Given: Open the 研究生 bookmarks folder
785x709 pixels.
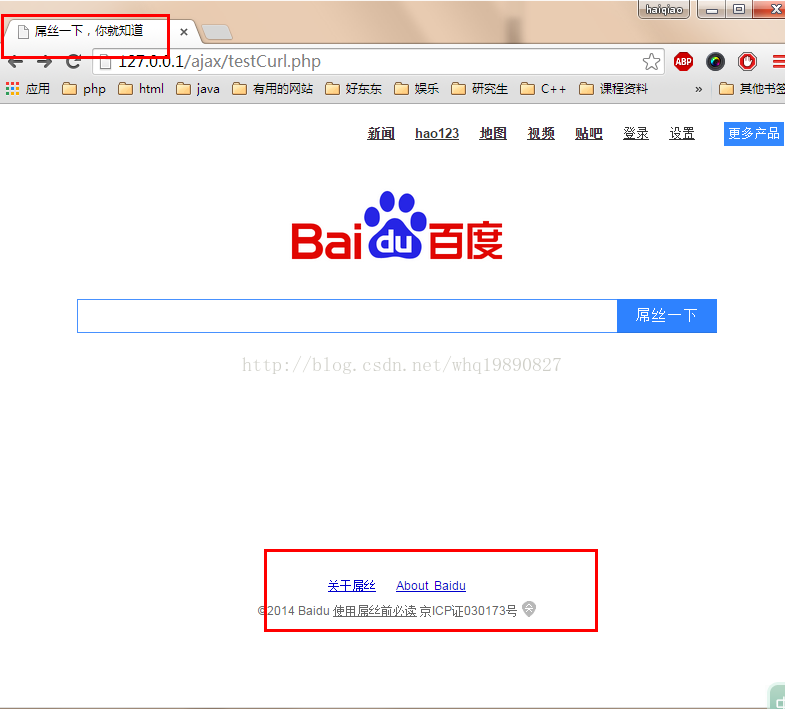Looking at the screenshot, I should coord(480,89).
